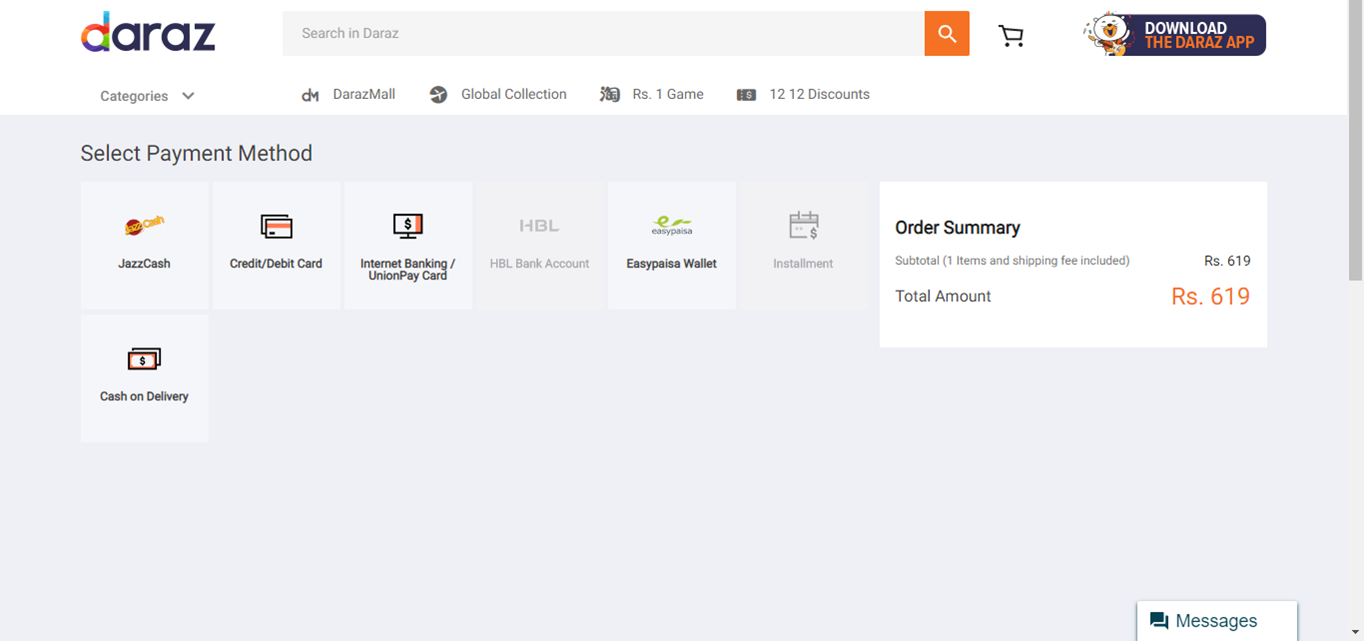Click the Messages chat bubble icon

(x=1159, y=621)
